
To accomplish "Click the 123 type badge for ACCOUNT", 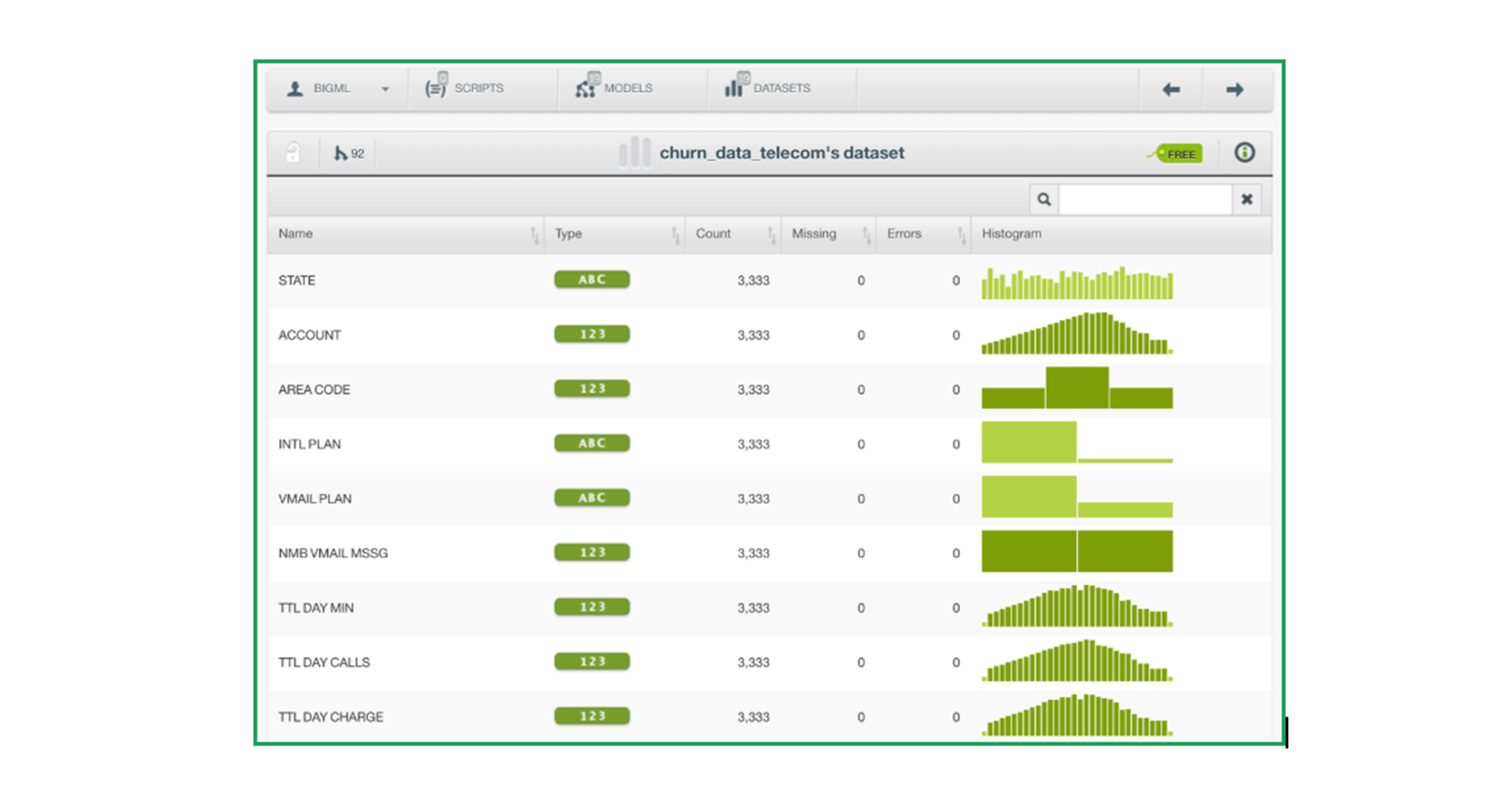I will pyautogui.click(x=592, y=334).
